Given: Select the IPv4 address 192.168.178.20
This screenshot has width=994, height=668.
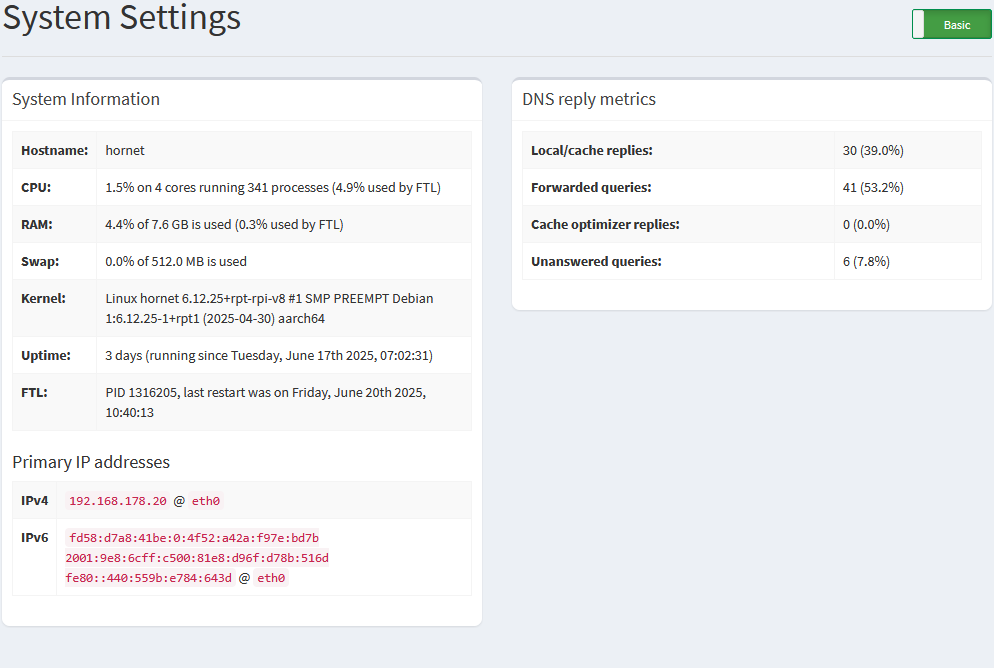Looking at the screenshot, I should coord(118,501).
